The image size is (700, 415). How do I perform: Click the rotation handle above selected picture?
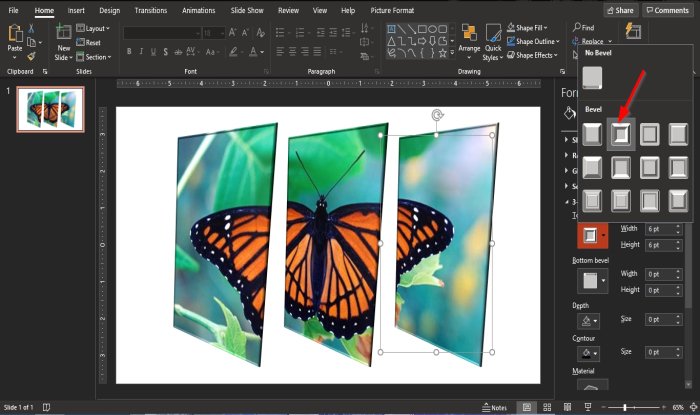pos(436,116)
